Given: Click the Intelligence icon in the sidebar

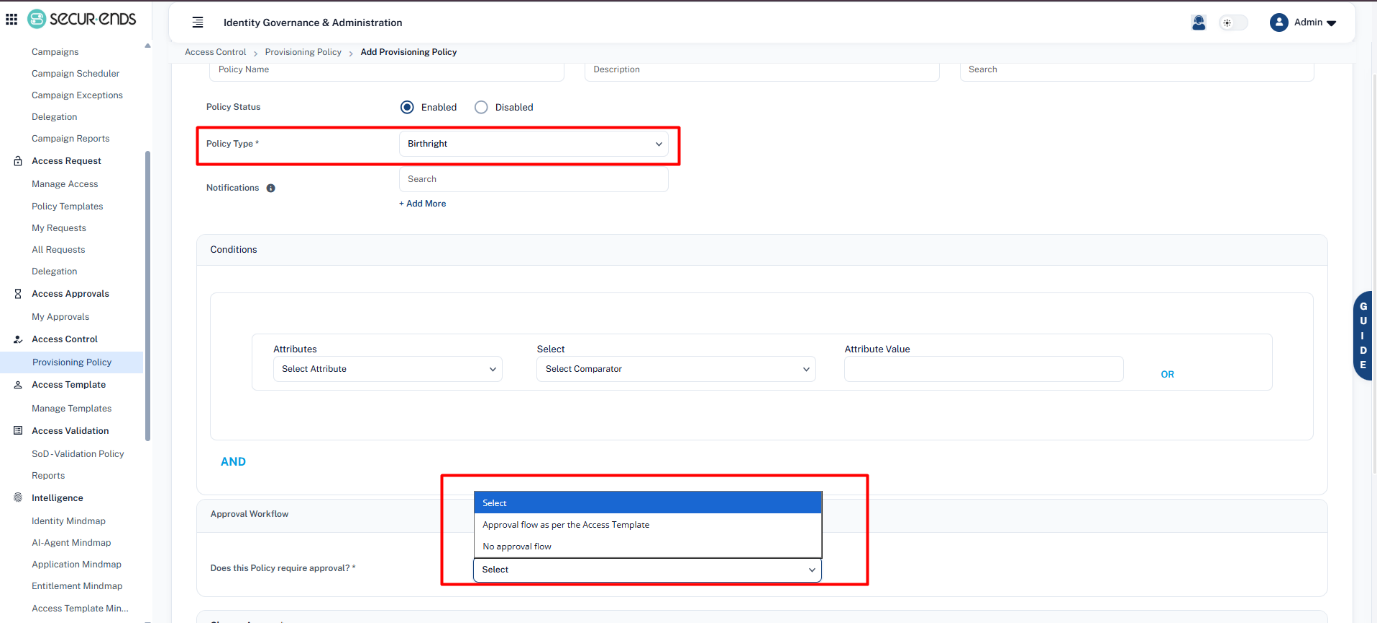Looking at the screenshot, I should pos(18,498).
